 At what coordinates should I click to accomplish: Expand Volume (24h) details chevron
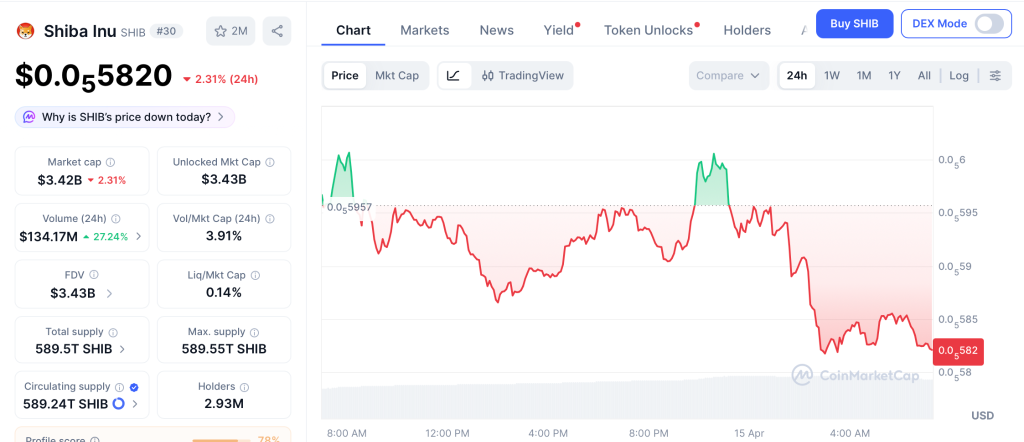click(138, 237)
